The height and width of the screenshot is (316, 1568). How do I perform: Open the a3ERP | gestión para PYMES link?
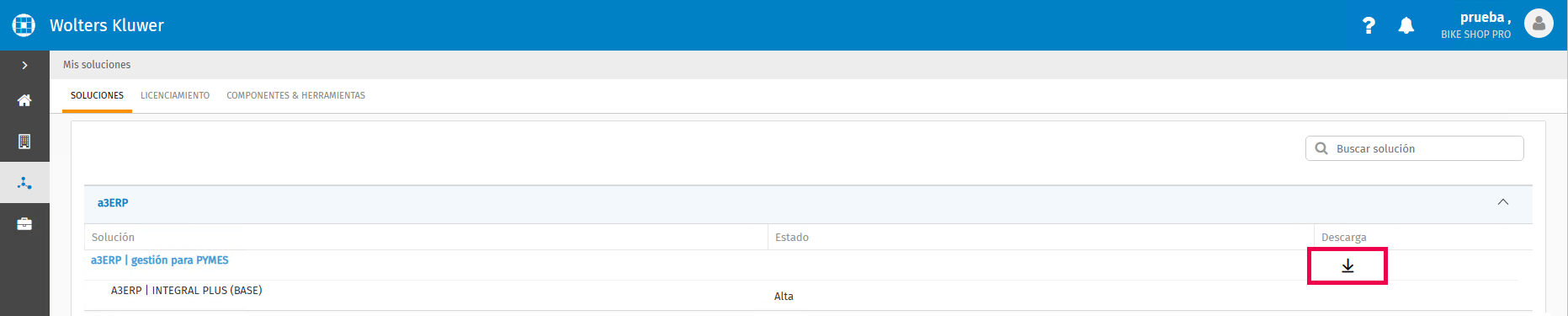pyautogui.click(x=160, y=260)
